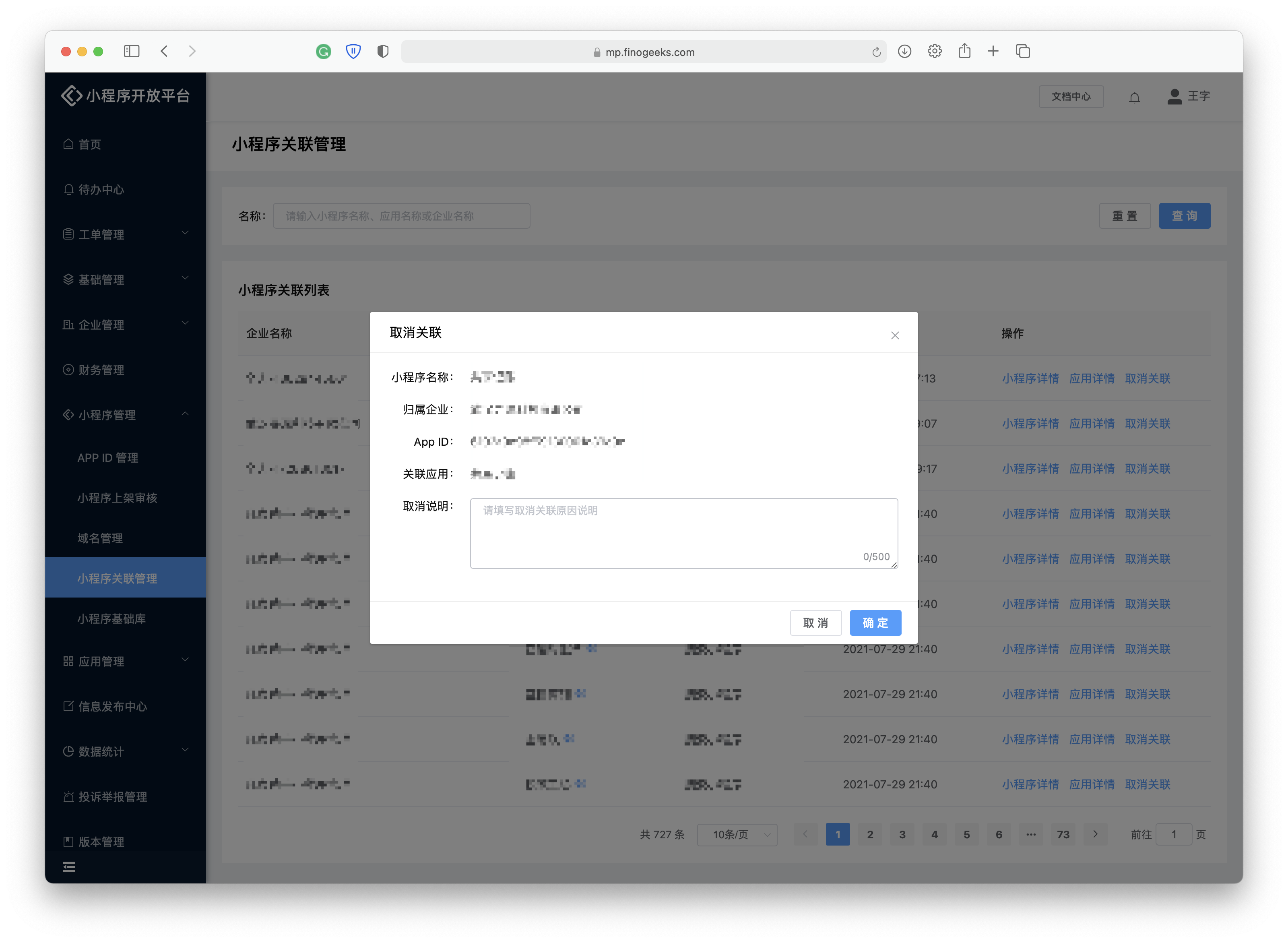Go to page 3 in pagination

[902, 835]
